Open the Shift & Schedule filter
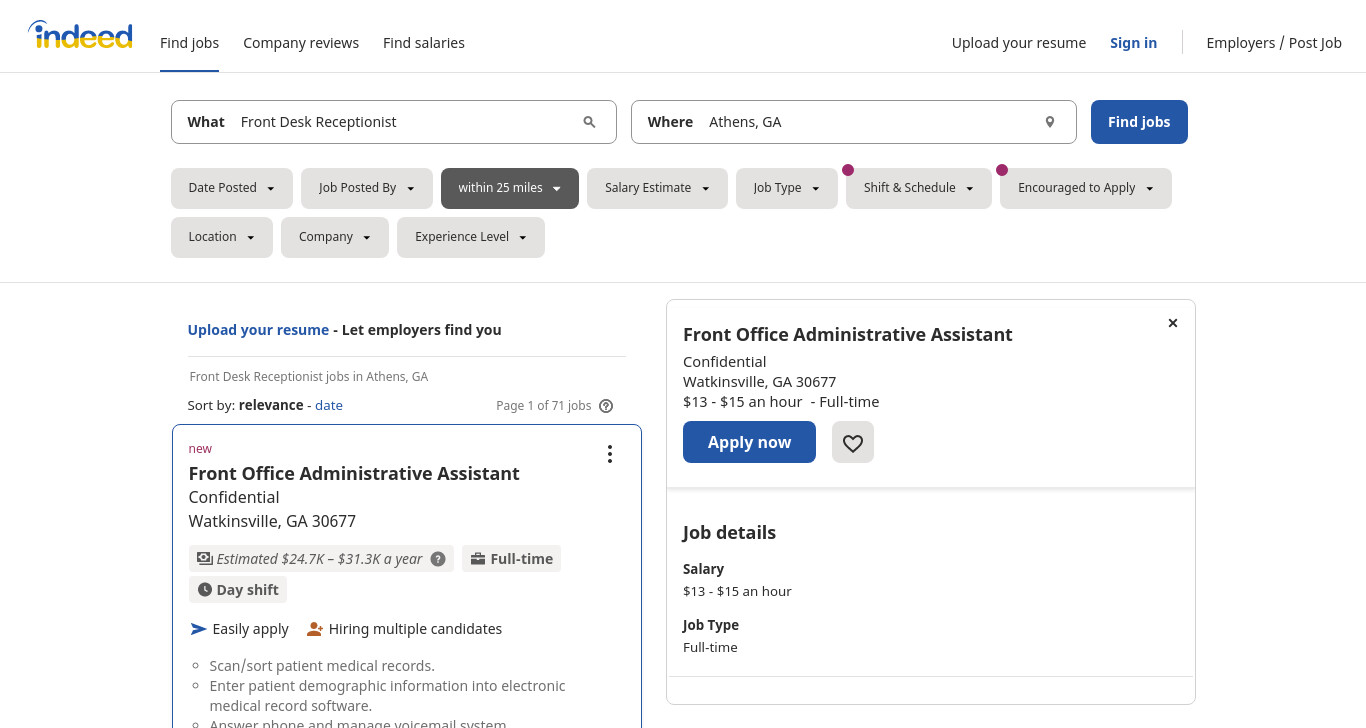 (919, 188)
